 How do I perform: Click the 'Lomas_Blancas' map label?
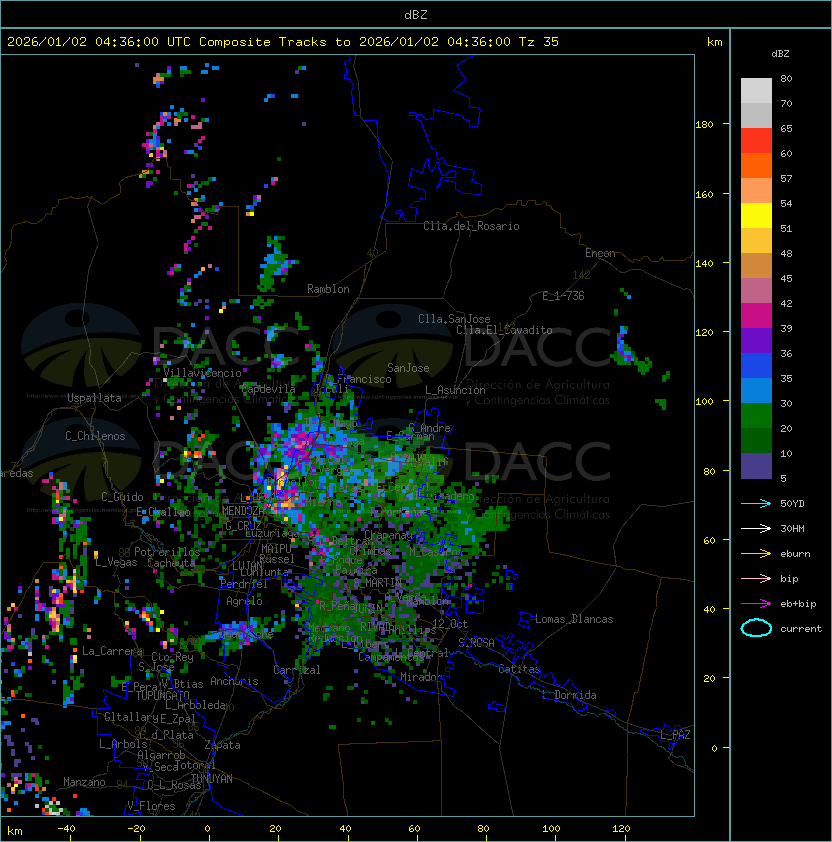coord(574,619)
